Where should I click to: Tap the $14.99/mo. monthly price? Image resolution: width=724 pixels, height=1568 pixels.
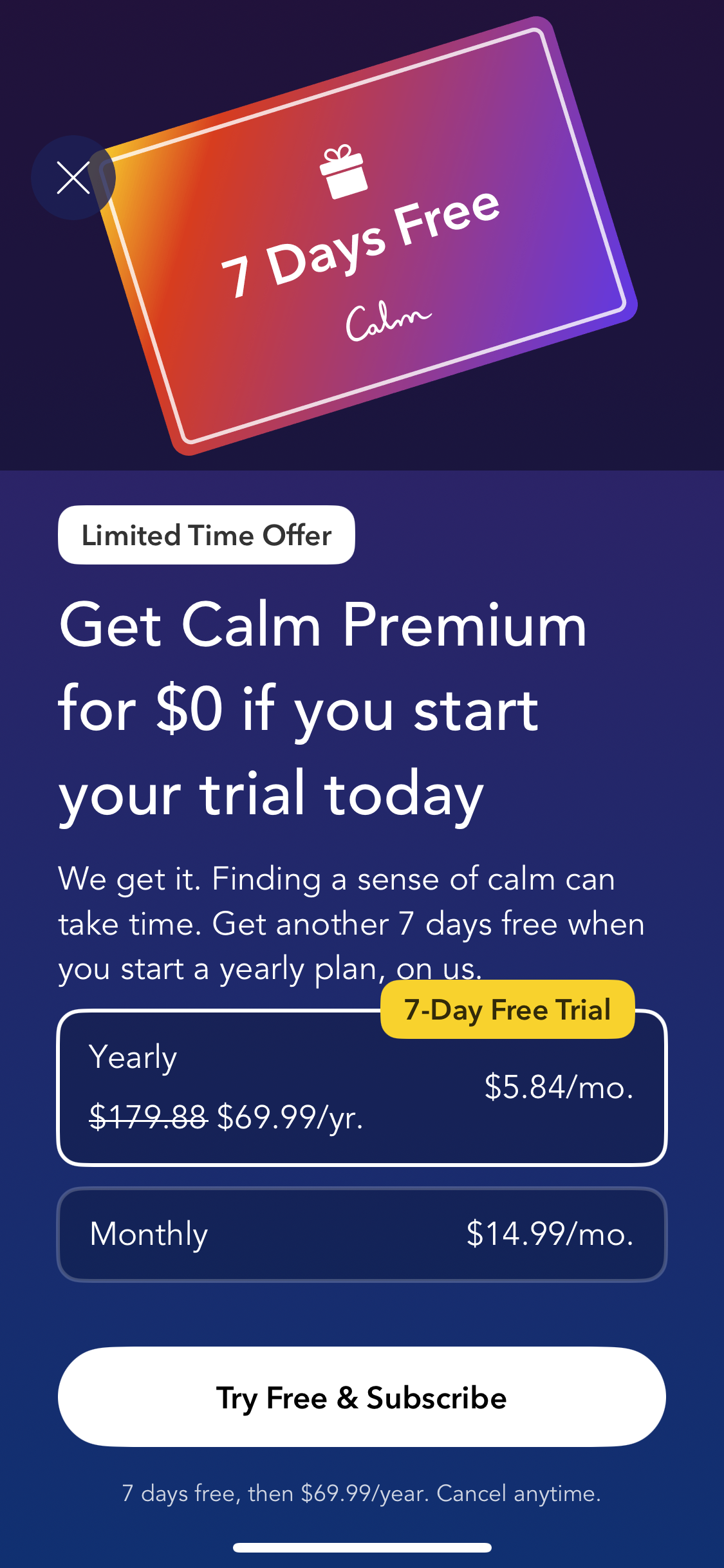coord(550,1234)
